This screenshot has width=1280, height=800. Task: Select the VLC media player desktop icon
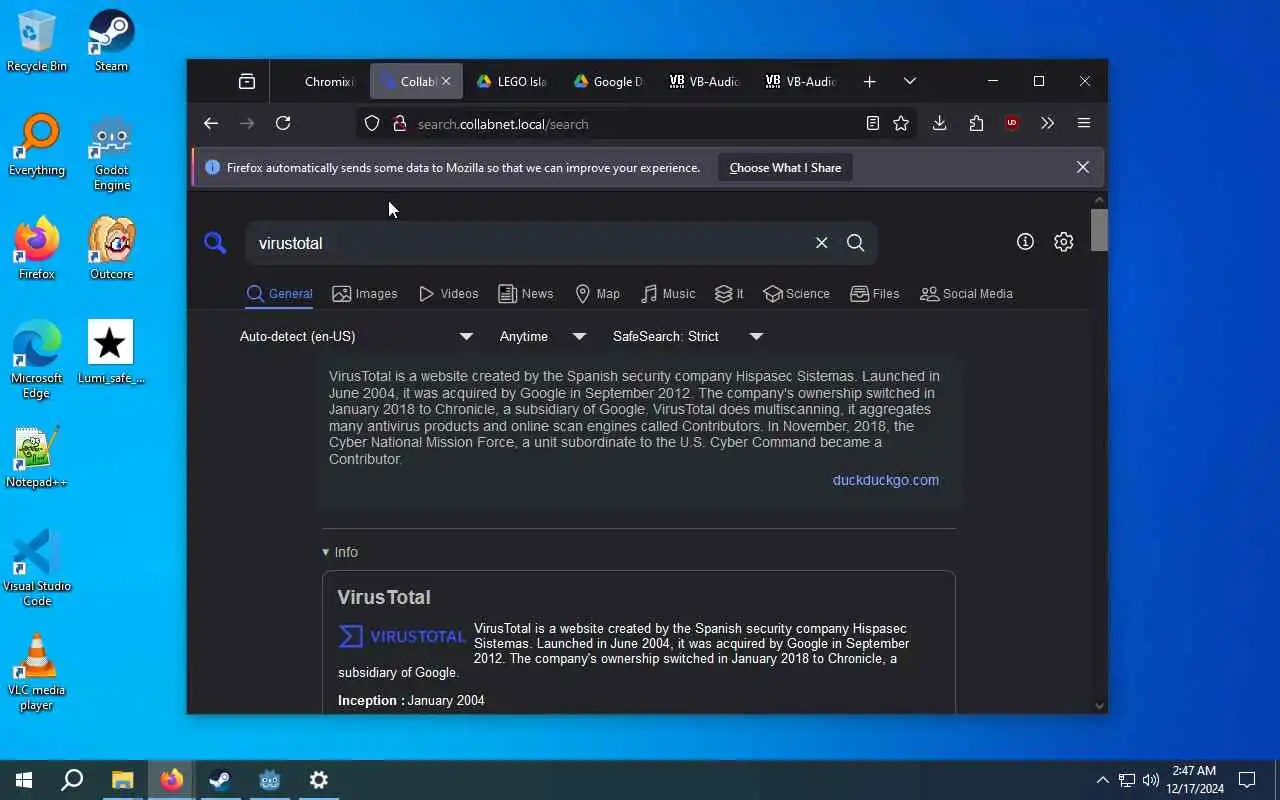click(37, 672)
